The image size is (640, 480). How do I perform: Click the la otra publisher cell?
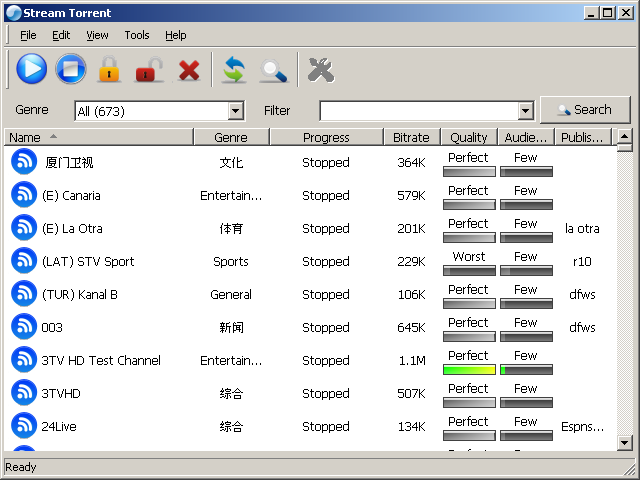click(x=582, y=229)
